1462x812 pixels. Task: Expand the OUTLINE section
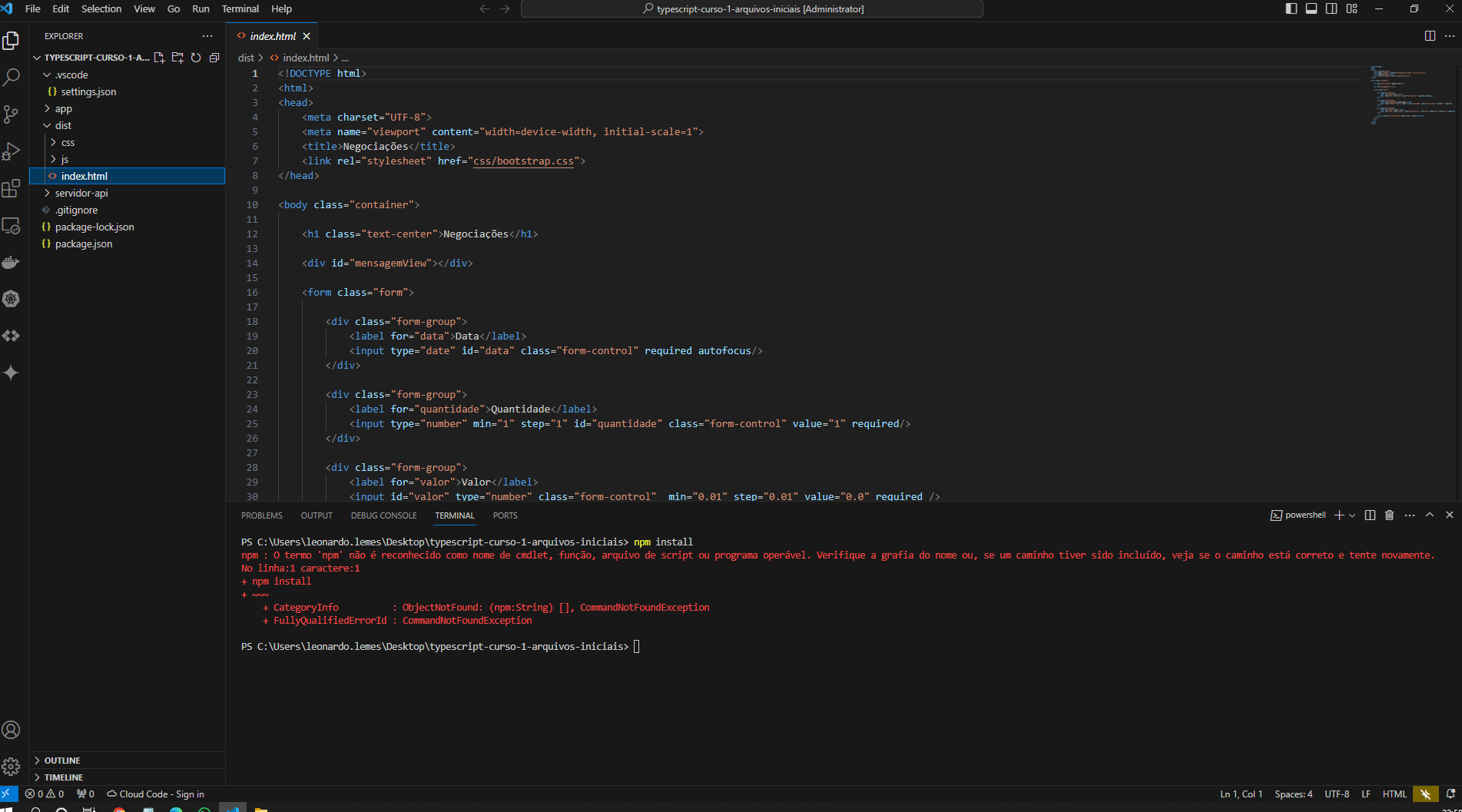click(x=127, y=761)
